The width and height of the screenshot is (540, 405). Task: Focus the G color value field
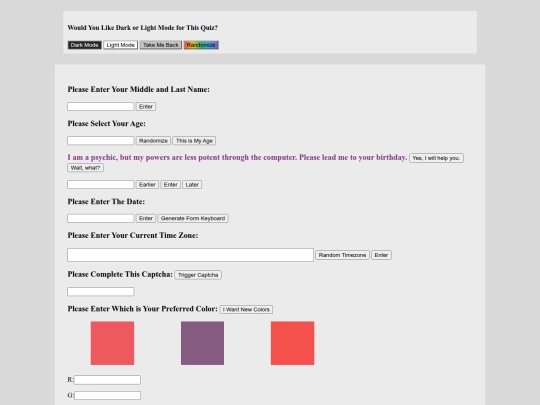point(107,395)
